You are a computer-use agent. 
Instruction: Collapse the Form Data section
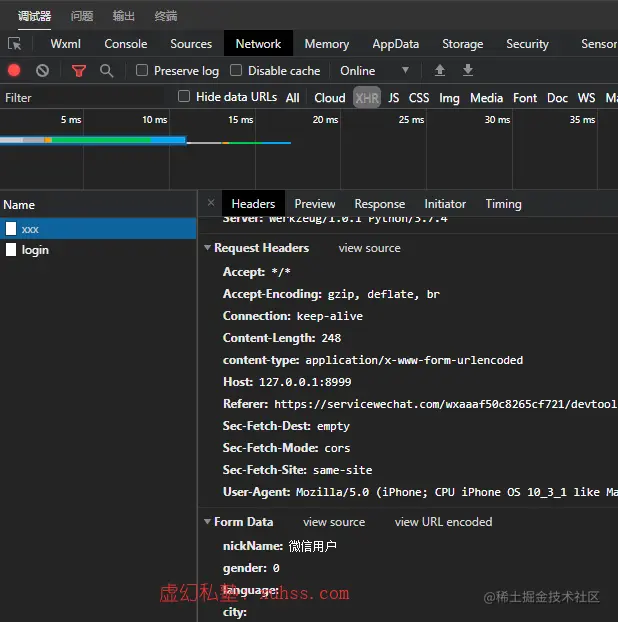pyautogui.click(x=207, y=521)
